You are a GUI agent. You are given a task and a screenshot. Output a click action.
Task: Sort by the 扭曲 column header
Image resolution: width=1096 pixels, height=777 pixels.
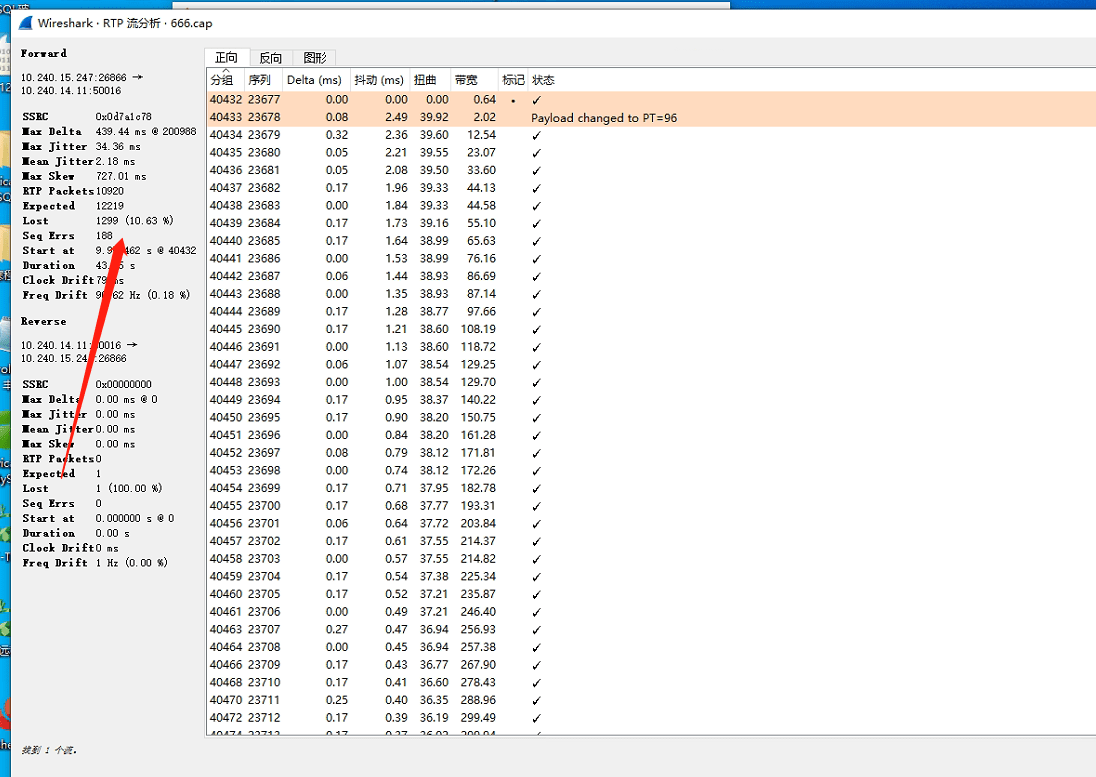coord(430,80)
